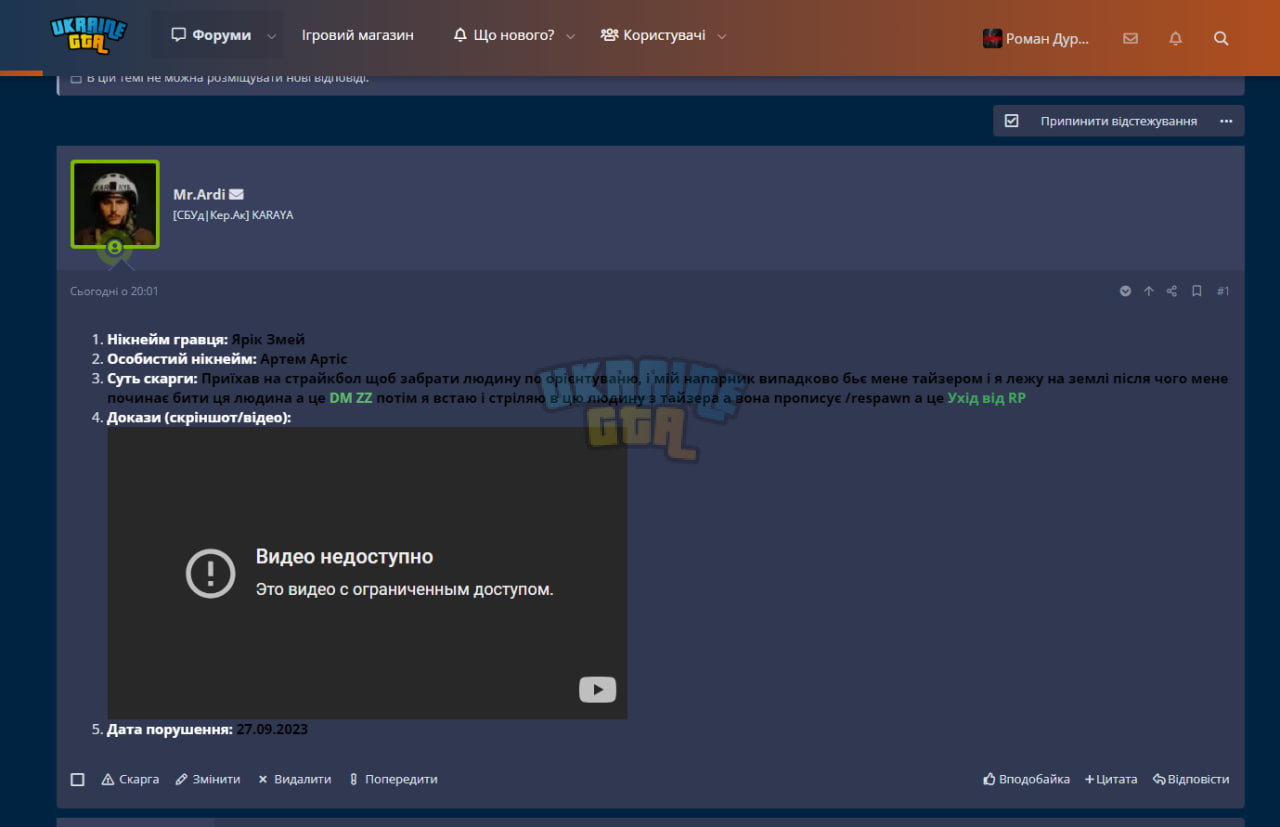Image resolution: width=1280 pixels, height=827 pixels.
Task: Open notifications bell icon
Action: [1175, 38]
